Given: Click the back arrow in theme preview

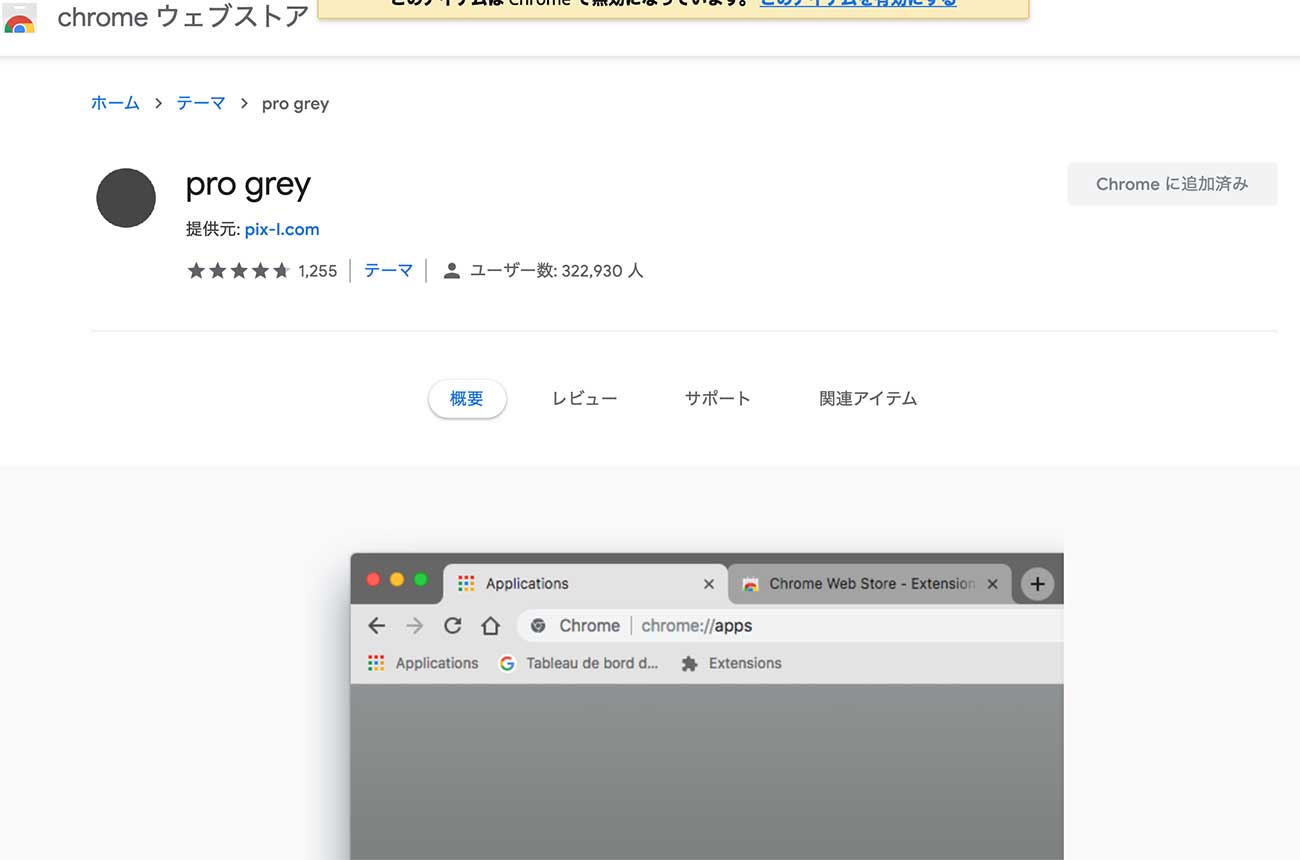Looking at the screenshot, I should [x=376, y=626].
